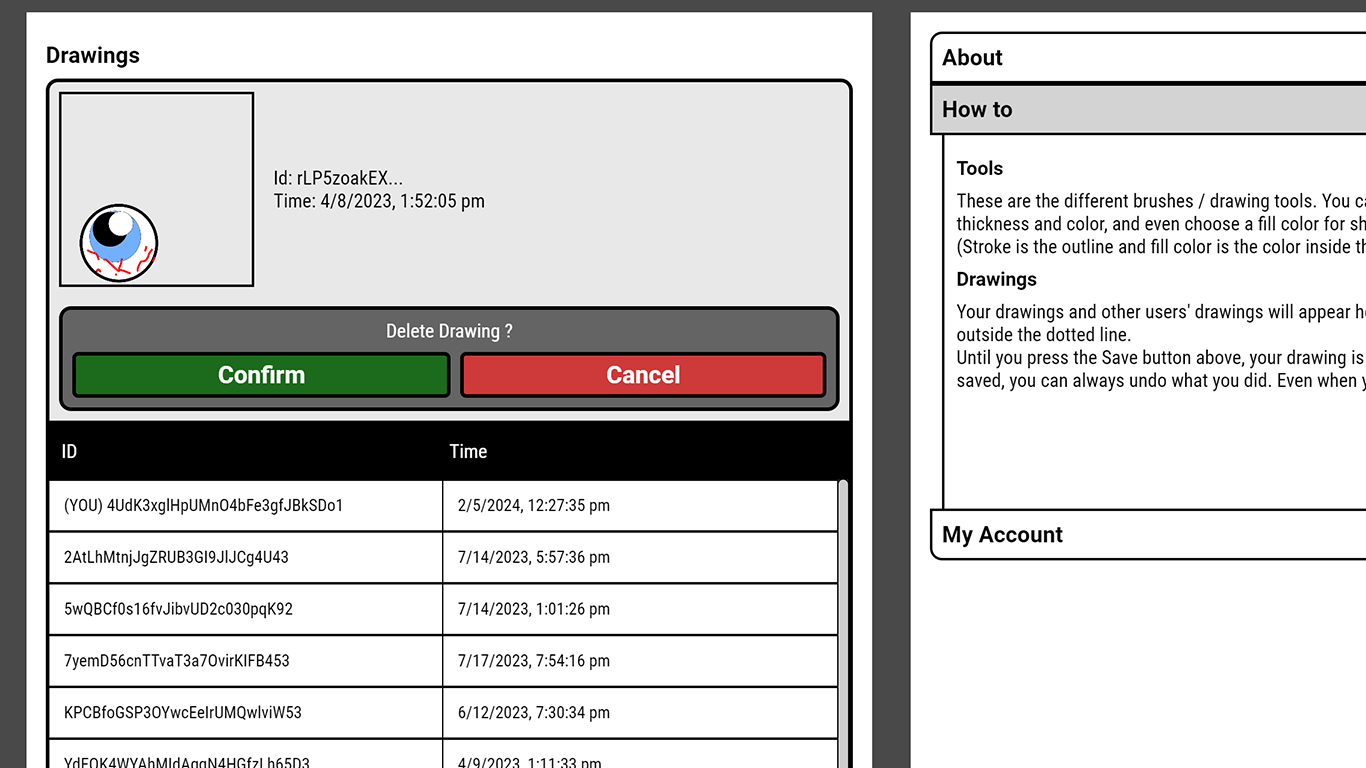Confirm deleting the drawing
Screen dimensions: 1366x768
coord(261,375)
